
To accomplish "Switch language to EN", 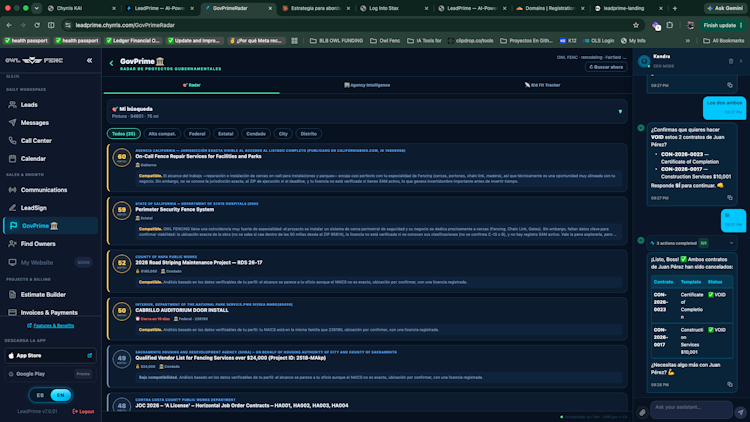I will point(61,395).
